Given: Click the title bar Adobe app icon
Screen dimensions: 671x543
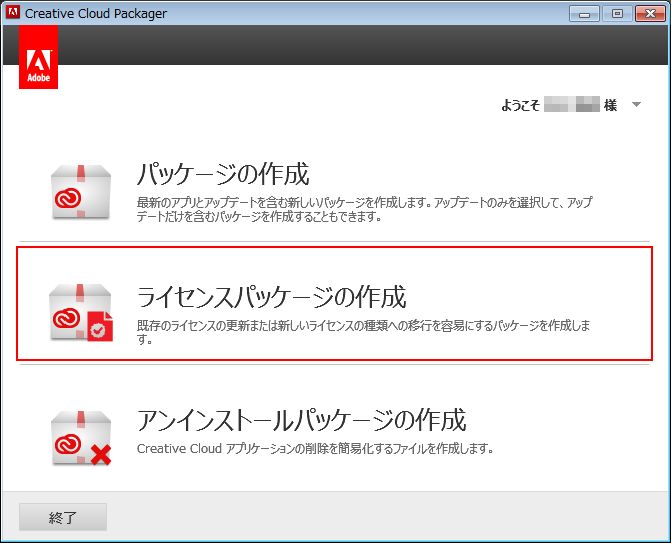Looking at the screenshot, I should pos(12,12).
